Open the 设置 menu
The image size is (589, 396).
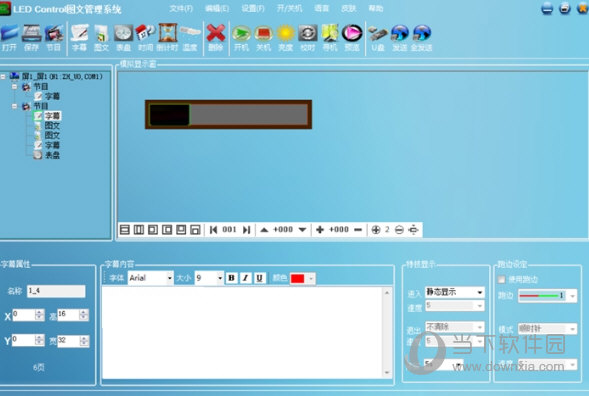click(x=253, y=8)
